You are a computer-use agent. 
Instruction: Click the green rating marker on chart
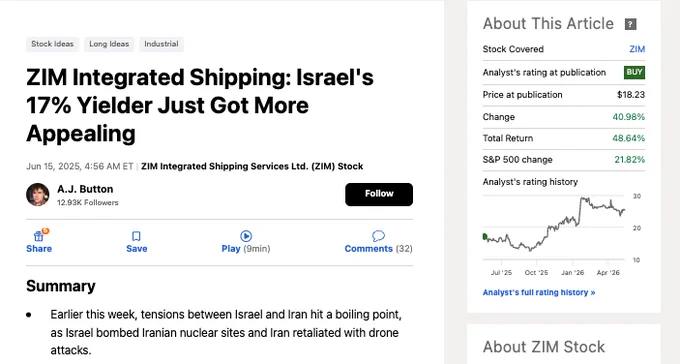[485, 236]
